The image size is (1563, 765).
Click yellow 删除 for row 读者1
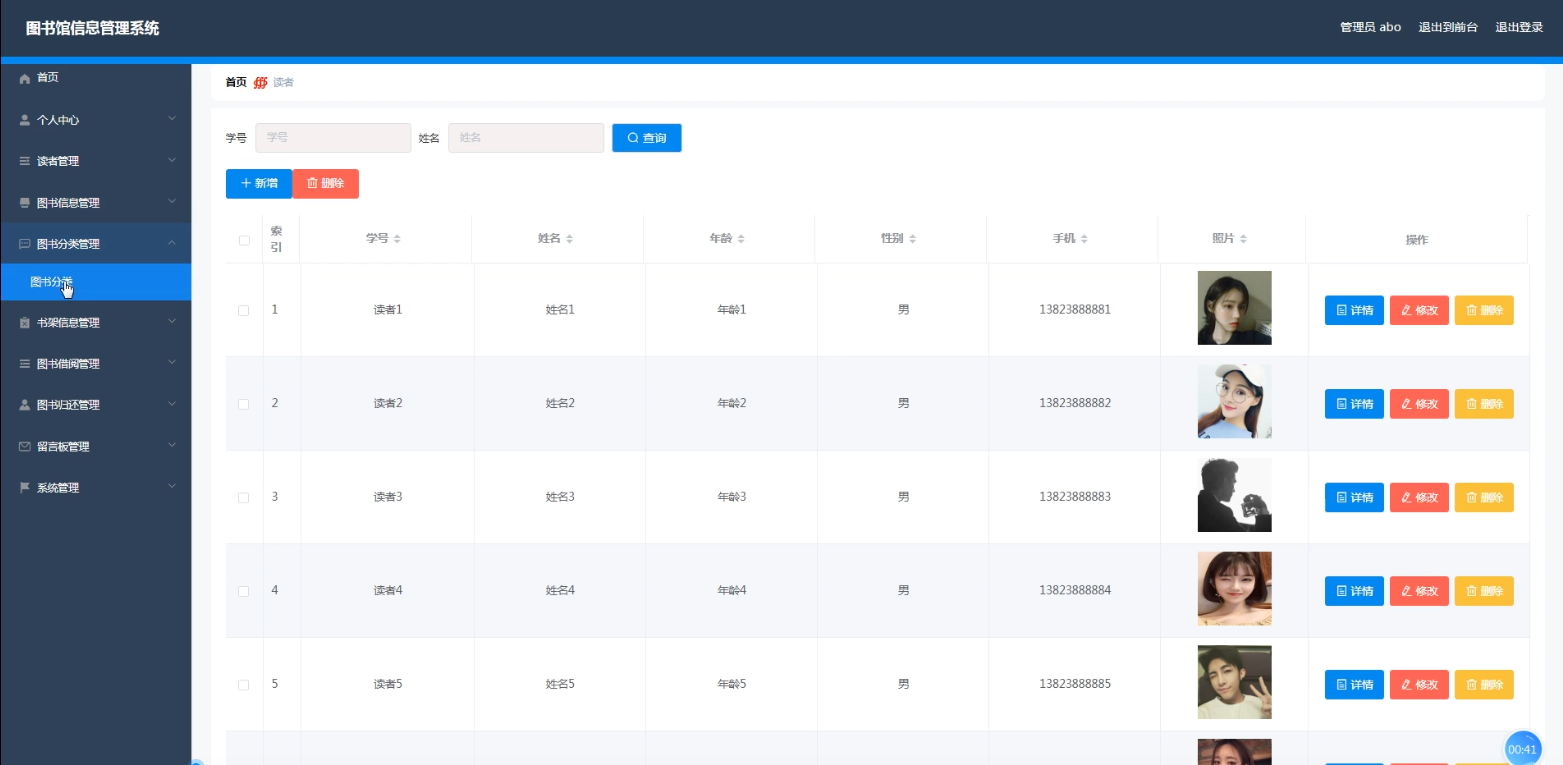(x=1484, y=310)
